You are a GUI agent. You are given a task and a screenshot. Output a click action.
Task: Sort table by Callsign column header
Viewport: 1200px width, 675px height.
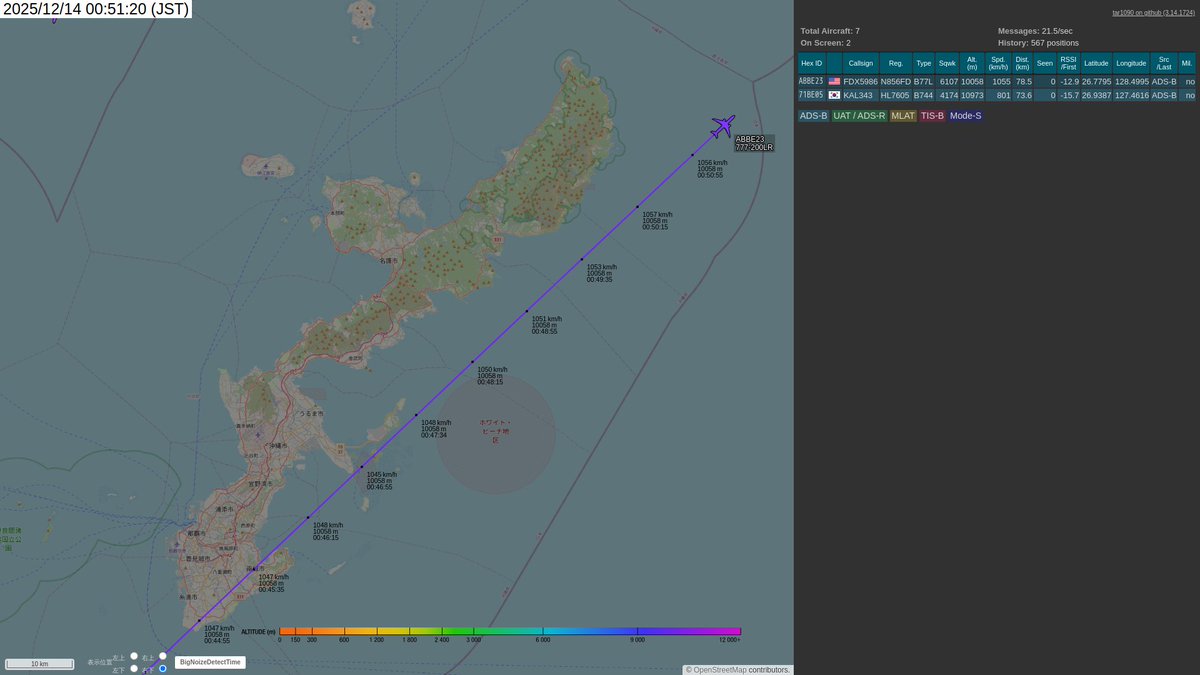860,63
